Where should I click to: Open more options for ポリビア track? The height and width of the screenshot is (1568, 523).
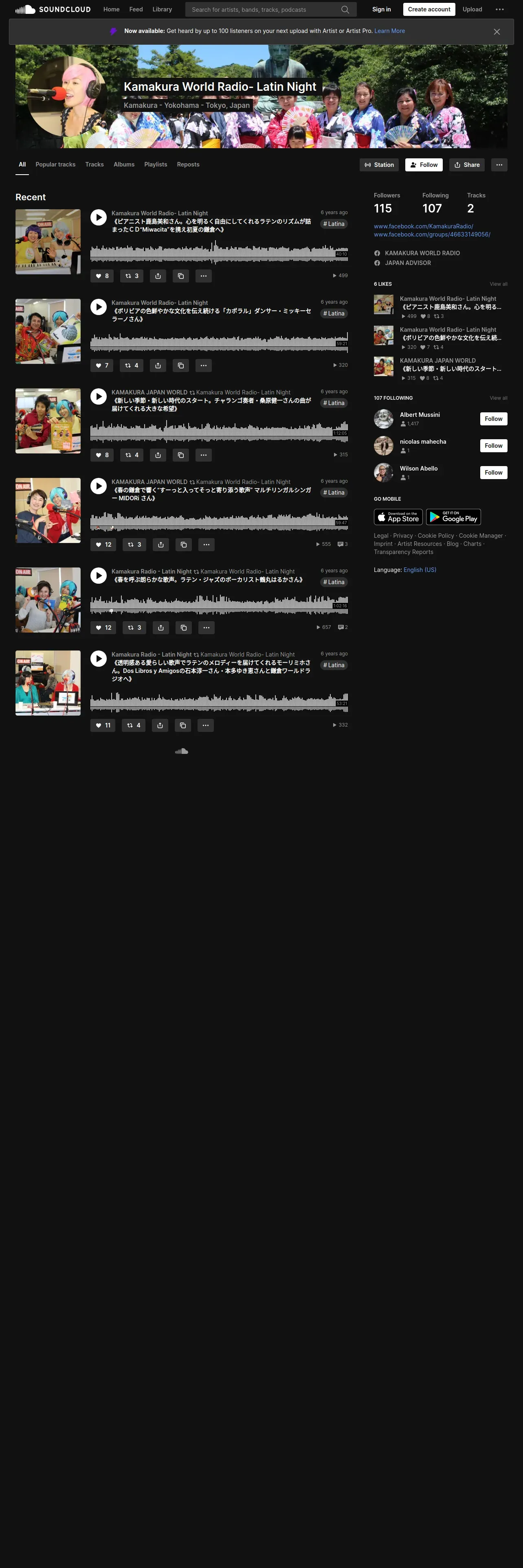point(203,365)
